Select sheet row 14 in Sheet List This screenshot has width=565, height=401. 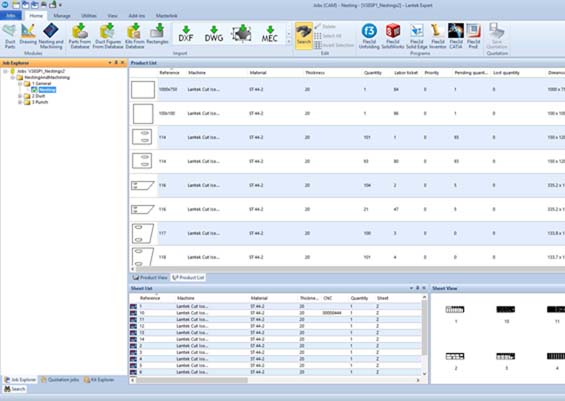tap(276, 339)
